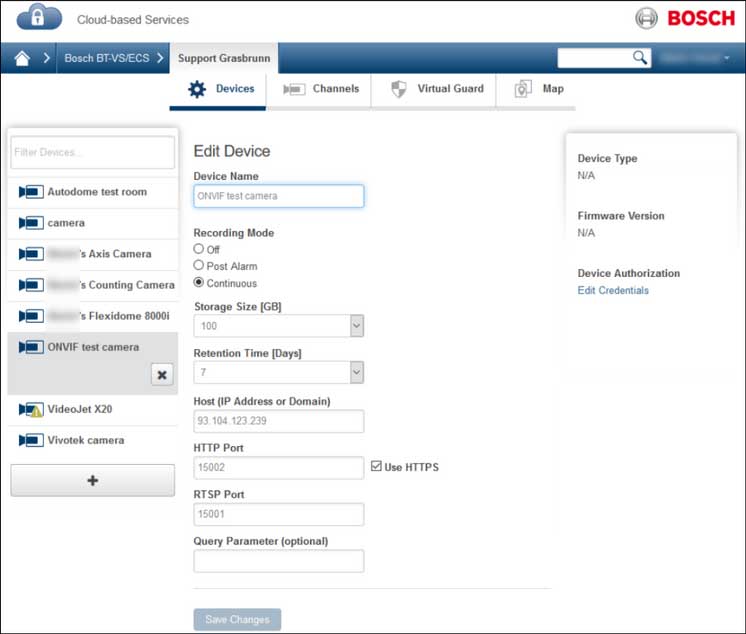Open the Edit Credentials link
The image size is (746, 634).
(613, 291)
